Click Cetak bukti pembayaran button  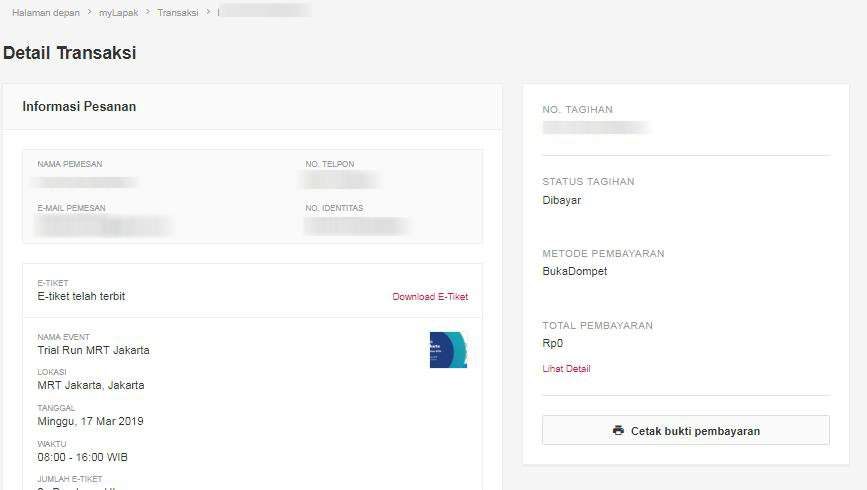(686, 430)
